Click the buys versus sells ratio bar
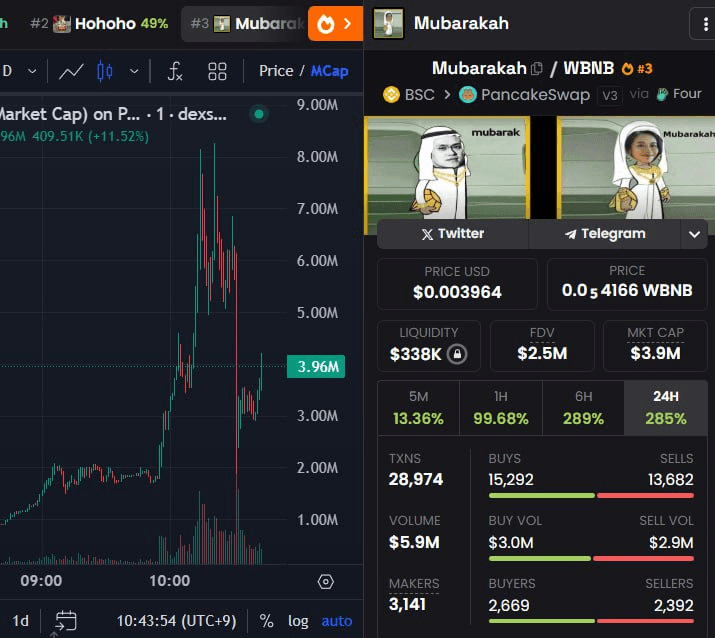The width and height of the screenshot is (715, 638). [x=591, y=495]
